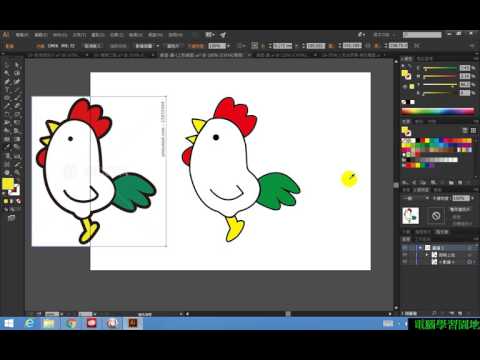Select the Scale tool
The height and width of the screenshot is (360, 480).
coord(17,114)
